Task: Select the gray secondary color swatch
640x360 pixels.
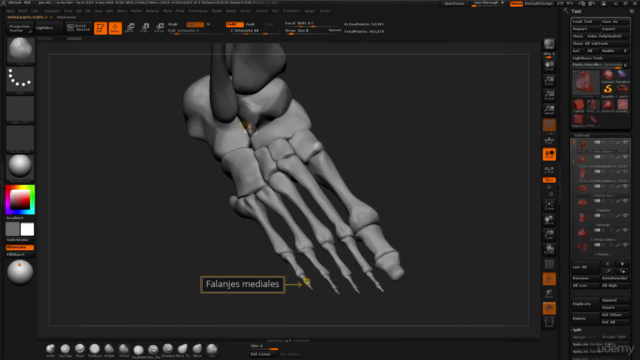Action: (x=13, y=229)
